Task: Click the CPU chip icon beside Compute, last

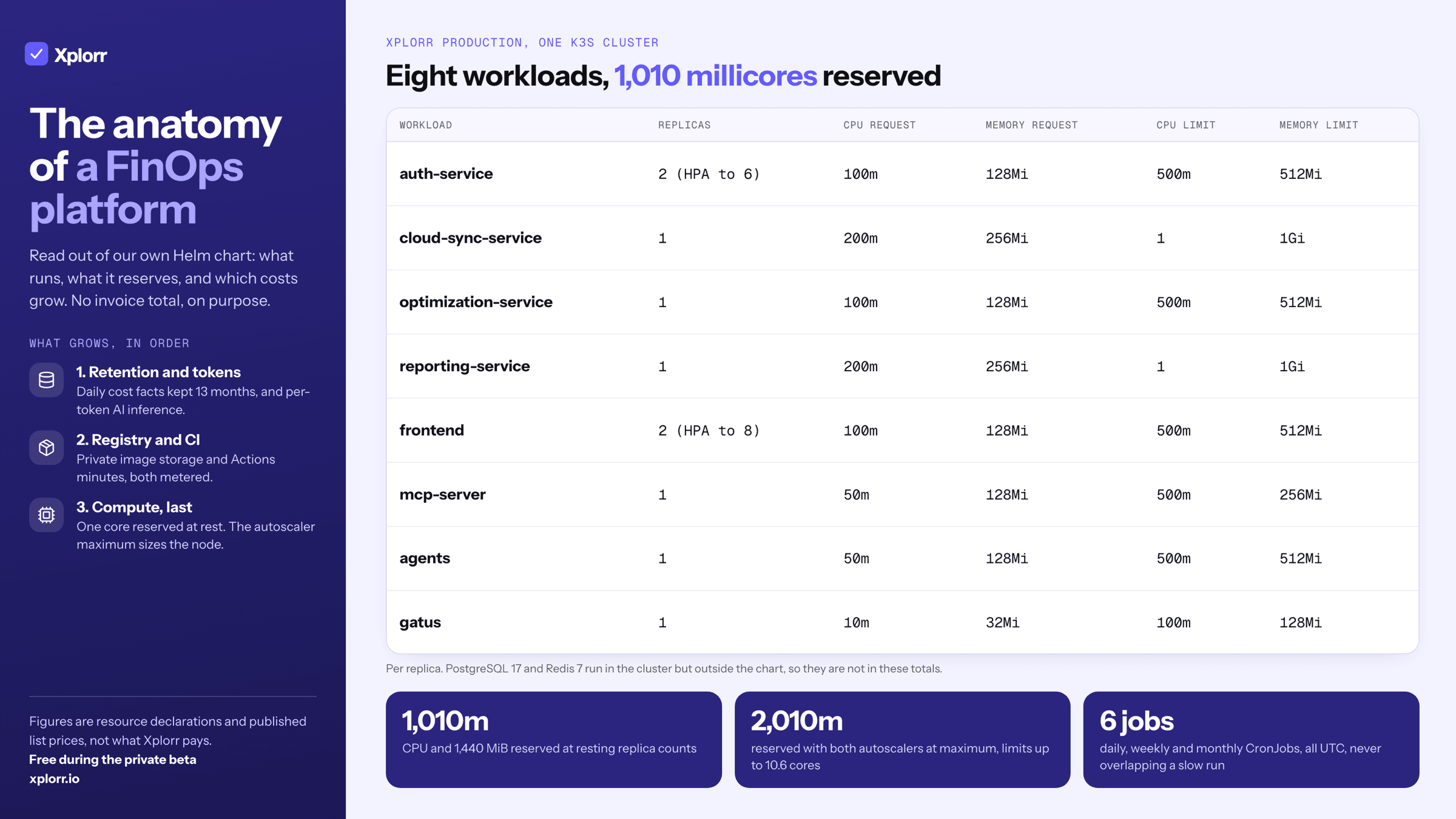Action: 46,515
